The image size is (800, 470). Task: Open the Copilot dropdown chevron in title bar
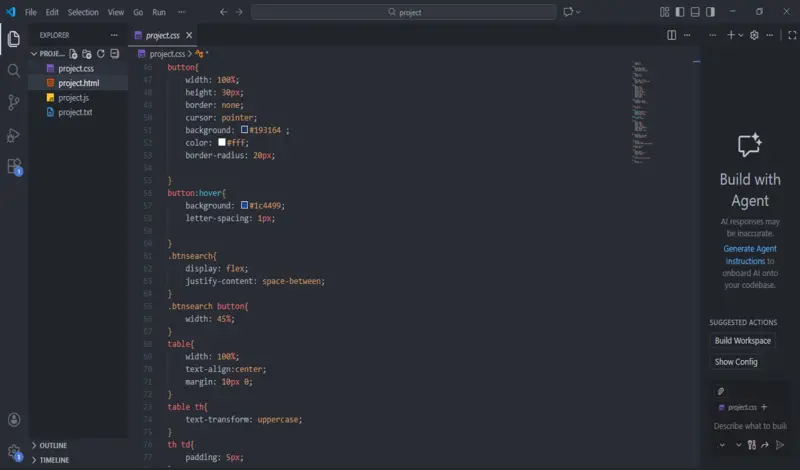pyautogui.click(x=578, y=12)
